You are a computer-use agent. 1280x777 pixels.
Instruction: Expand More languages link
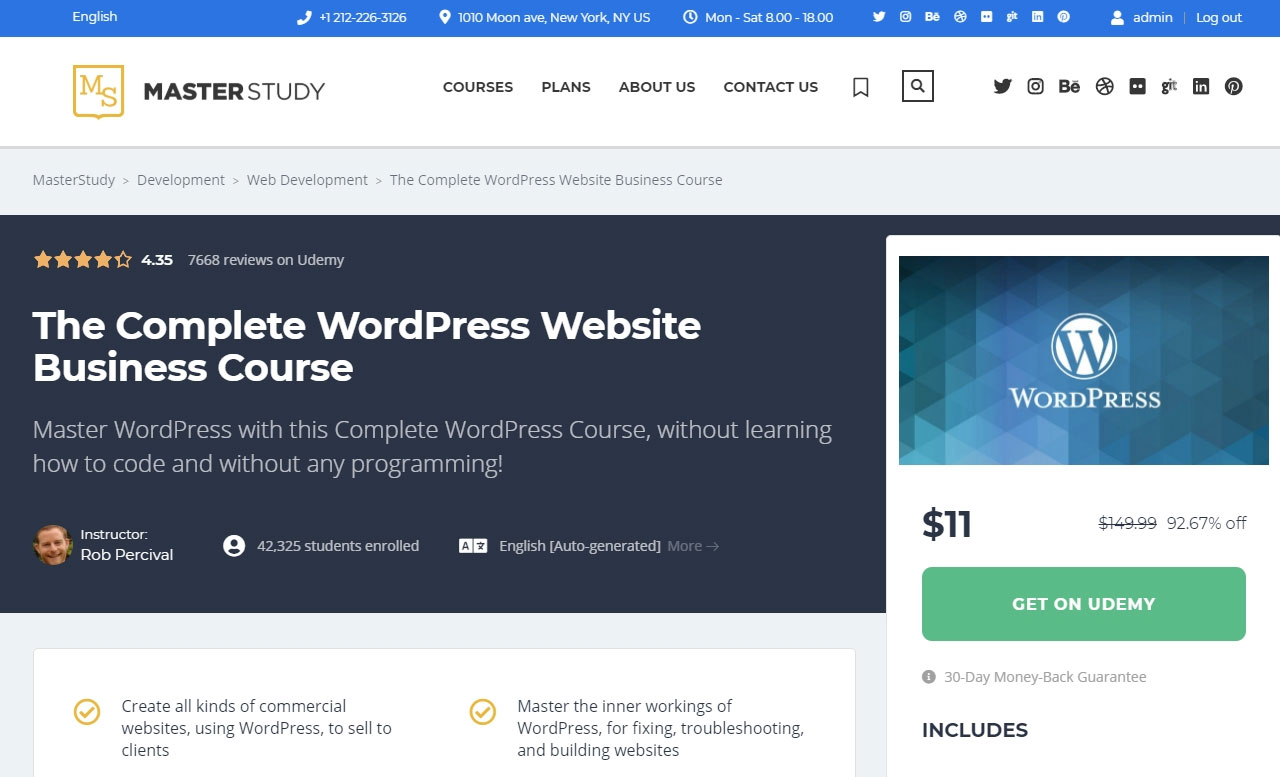tap(693, 546)
